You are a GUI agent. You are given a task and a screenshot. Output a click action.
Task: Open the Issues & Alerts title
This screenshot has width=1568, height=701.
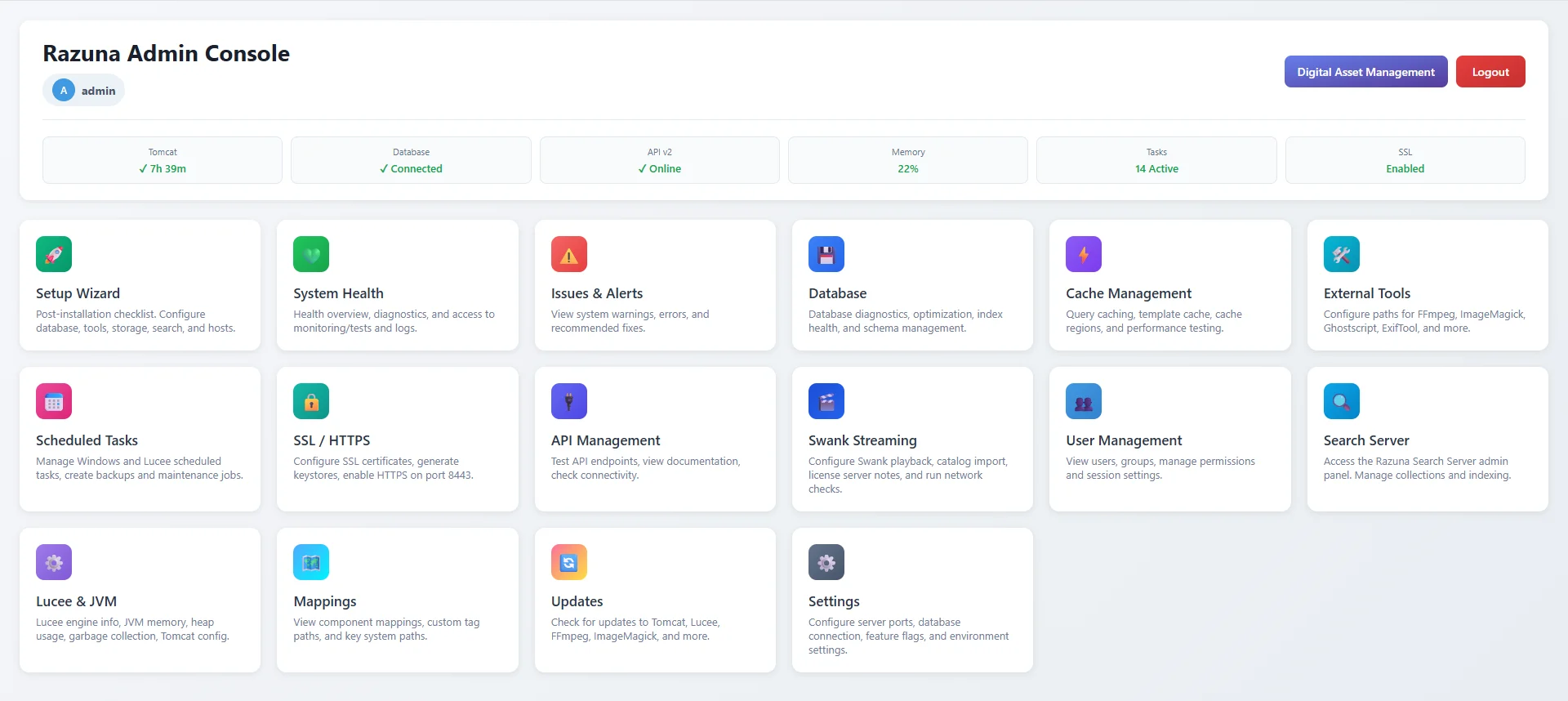[x=597, y=293]
